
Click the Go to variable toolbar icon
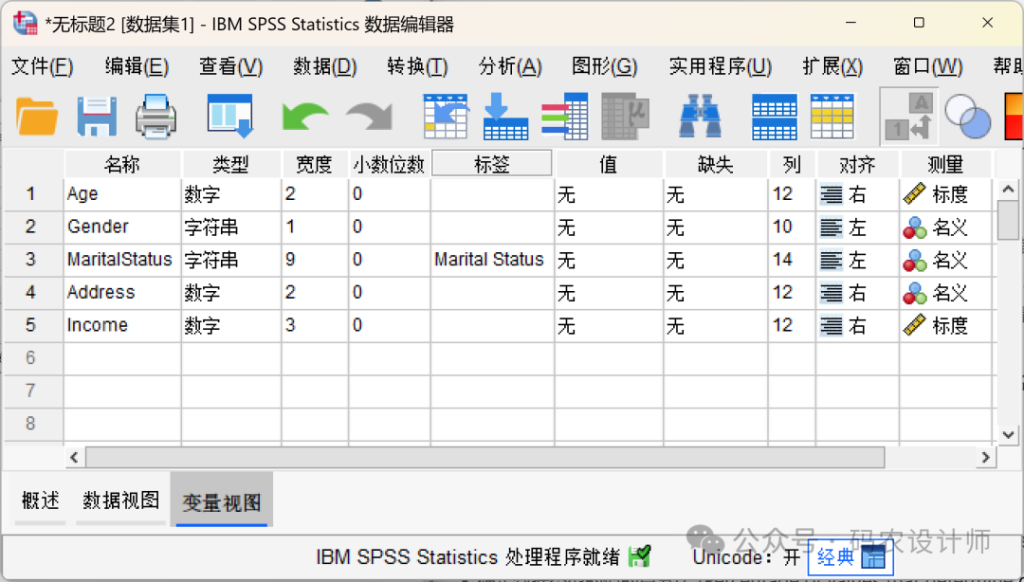pos(505,116)
